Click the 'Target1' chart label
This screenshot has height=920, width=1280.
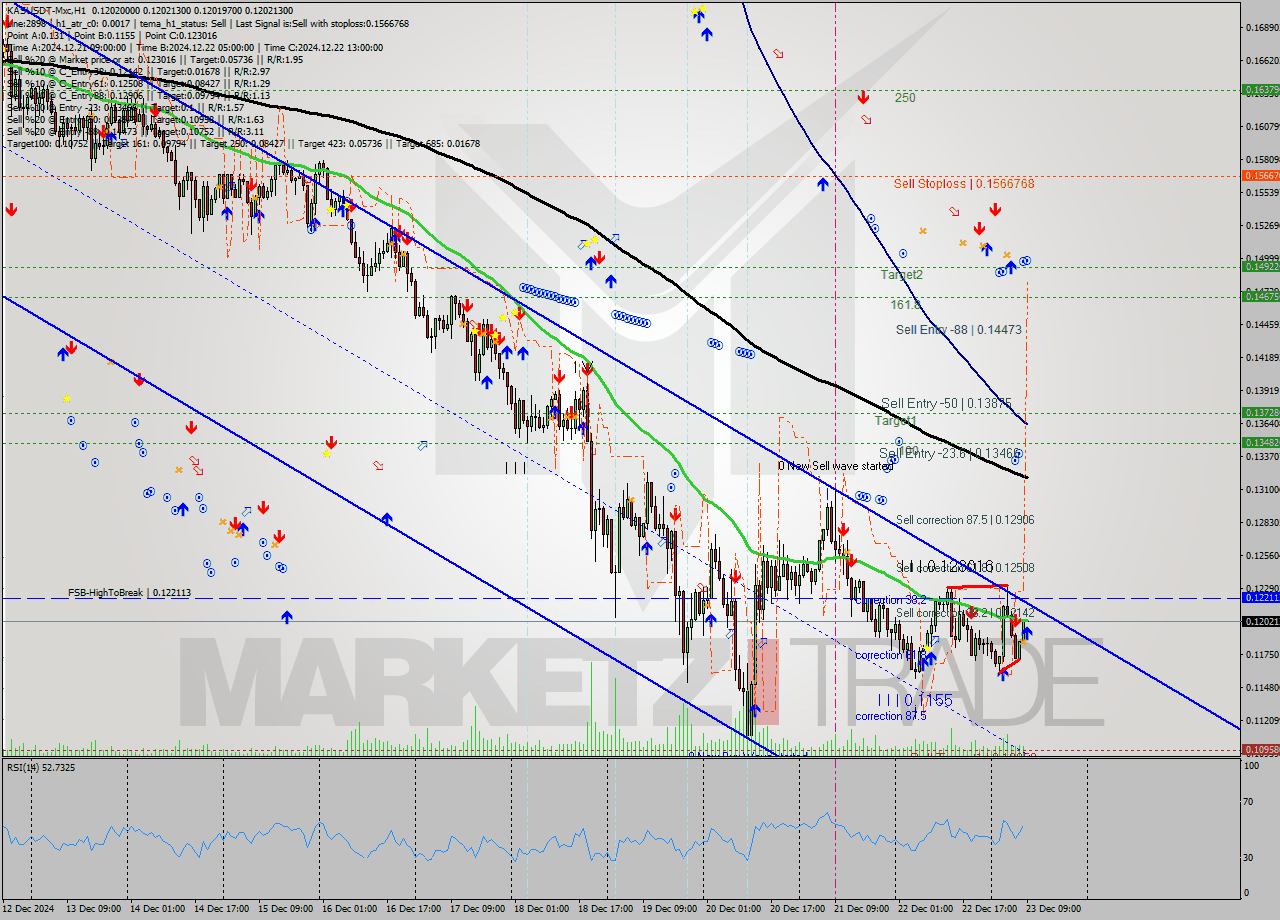(896, 421)
